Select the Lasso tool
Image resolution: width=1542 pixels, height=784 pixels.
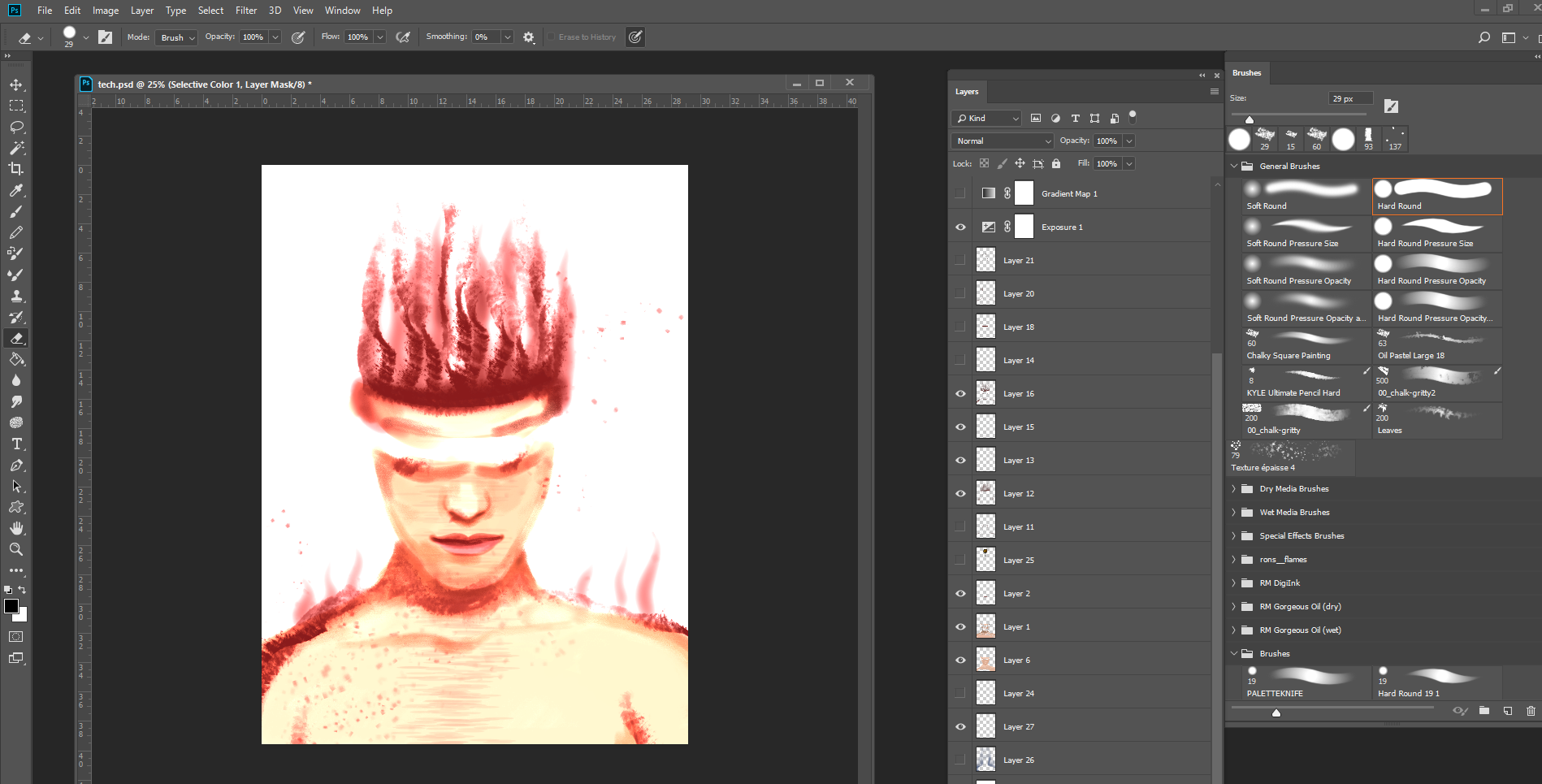coord(15,127)
